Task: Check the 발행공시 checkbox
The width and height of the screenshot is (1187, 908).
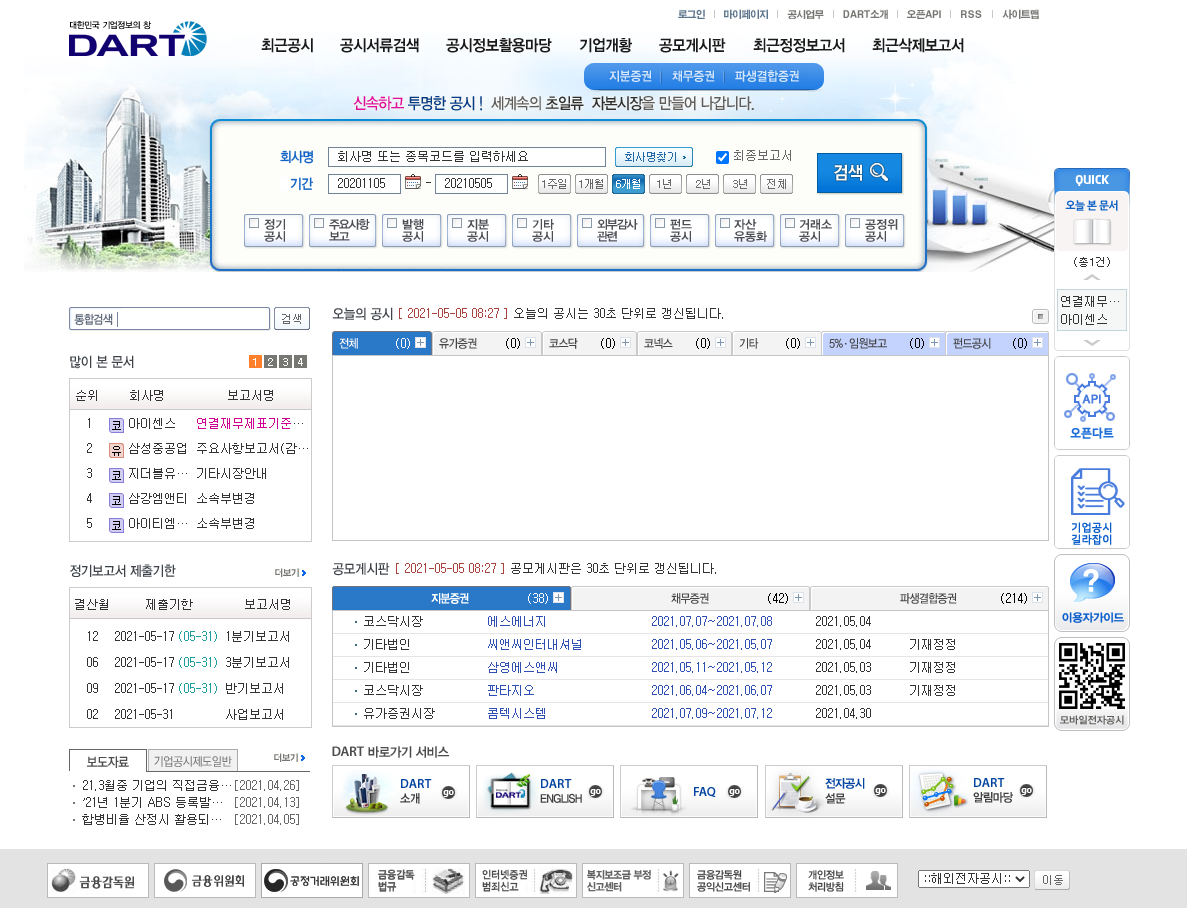Action: click(392, 223)
